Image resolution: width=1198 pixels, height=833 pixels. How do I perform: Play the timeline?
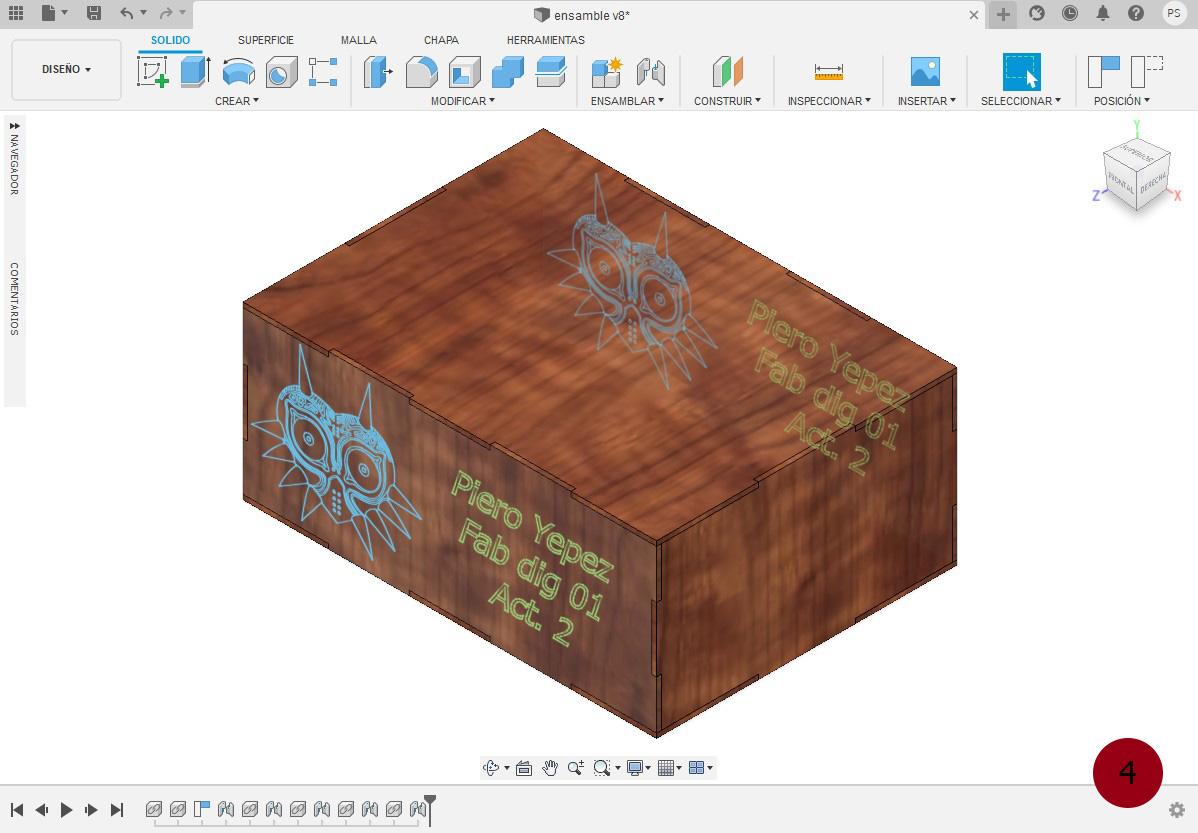66,809
